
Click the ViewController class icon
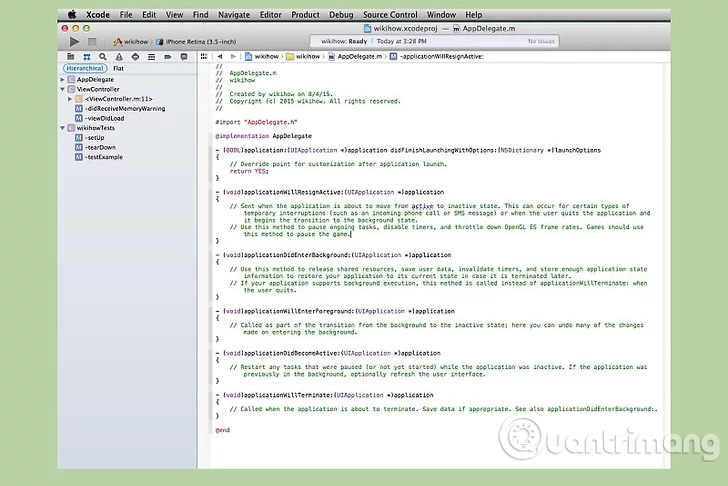tap(71, 89)
